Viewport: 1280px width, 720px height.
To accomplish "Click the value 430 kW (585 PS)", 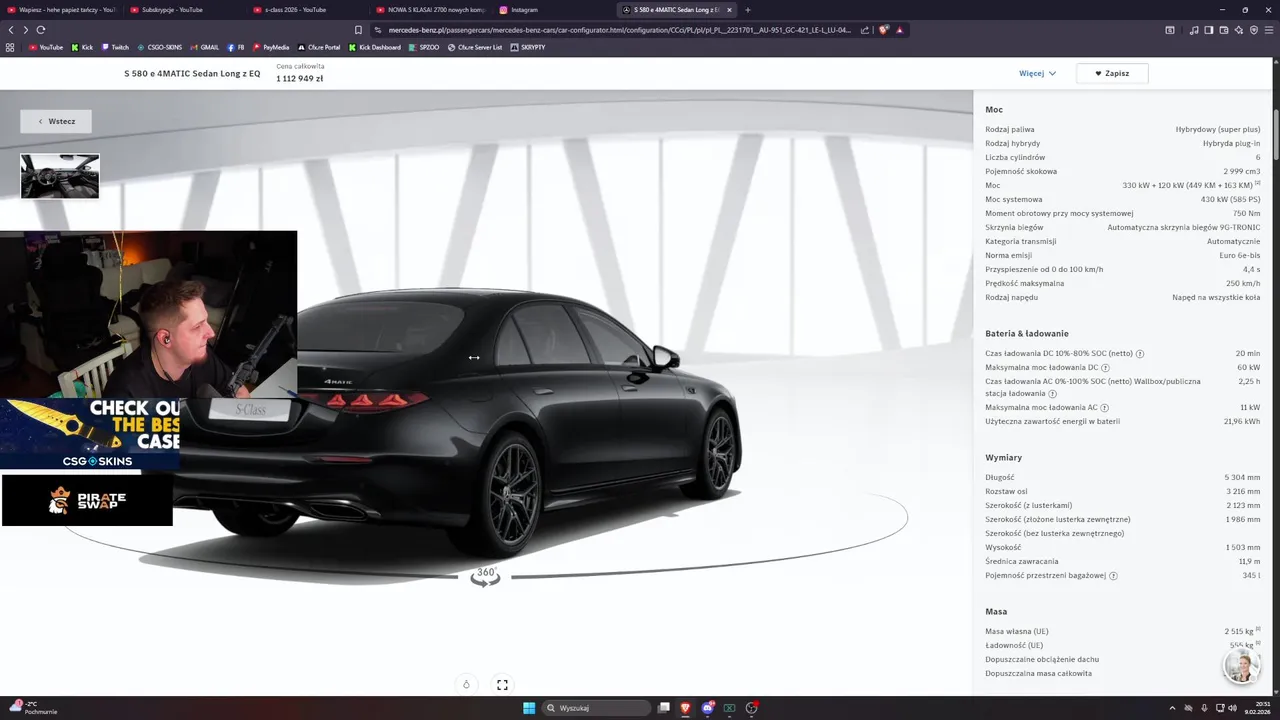I will tap(1230, 199).
